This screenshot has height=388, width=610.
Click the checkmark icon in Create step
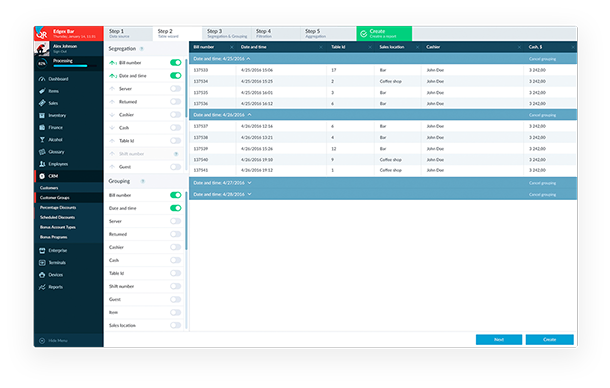(363, 34)
